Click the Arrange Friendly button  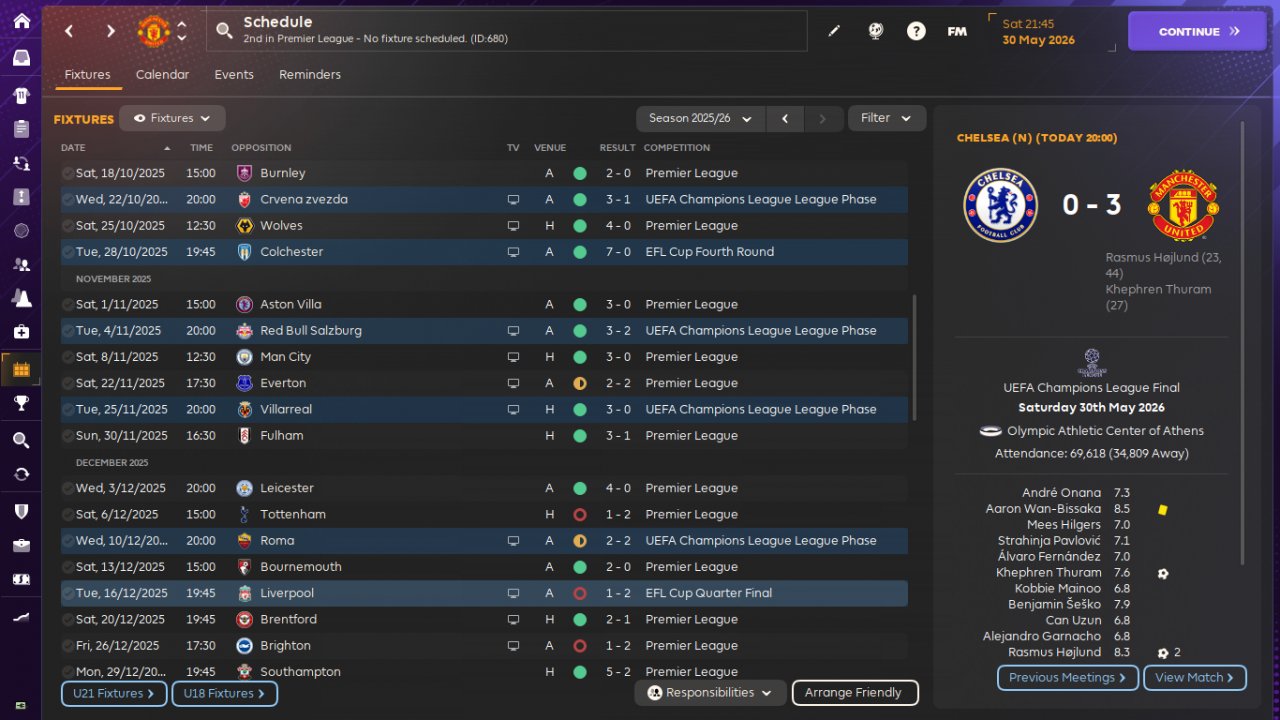coord(855,692)
